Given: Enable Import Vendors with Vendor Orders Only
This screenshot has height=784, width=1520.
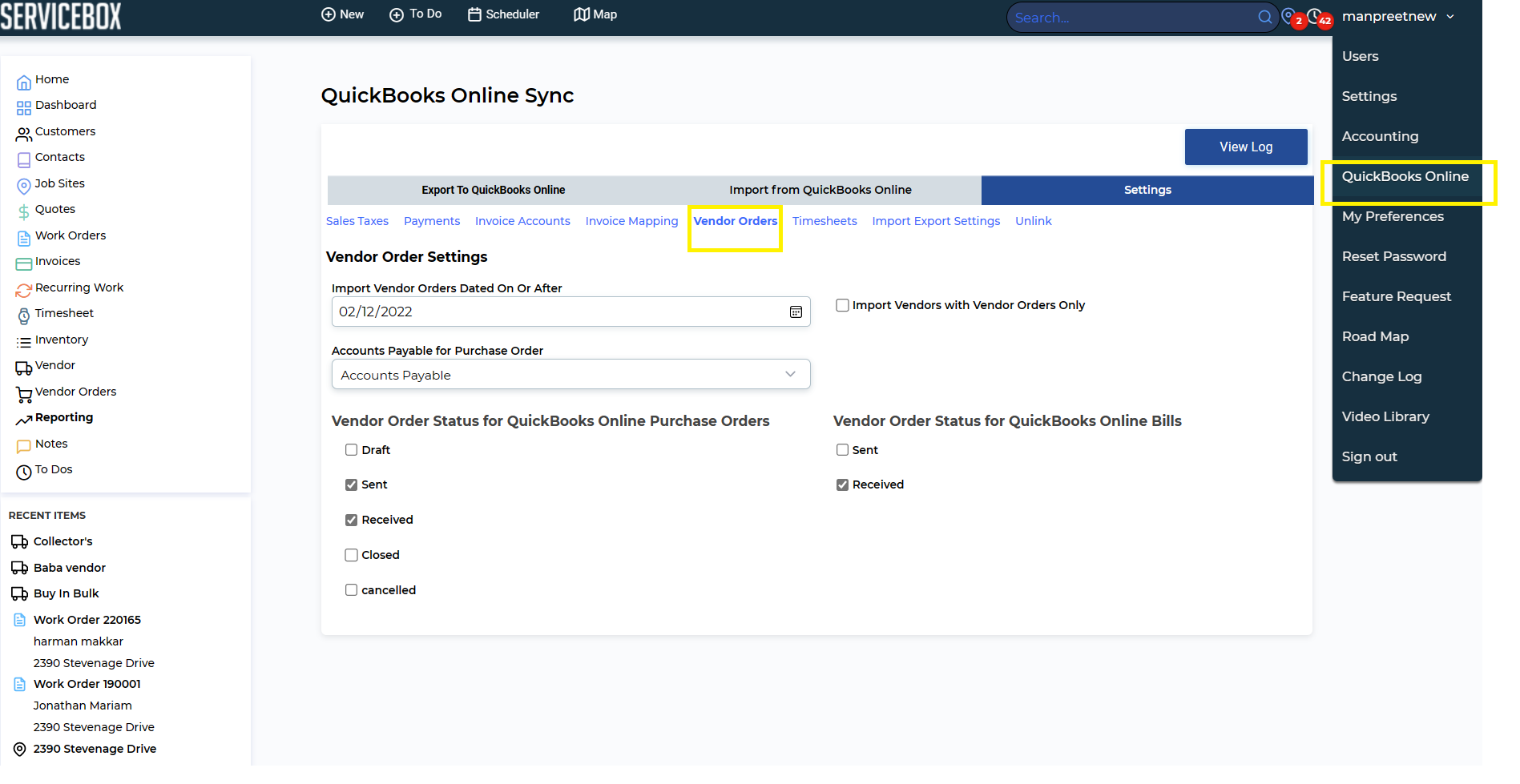Looking at the screenshot, I should (x=842, y=305).
